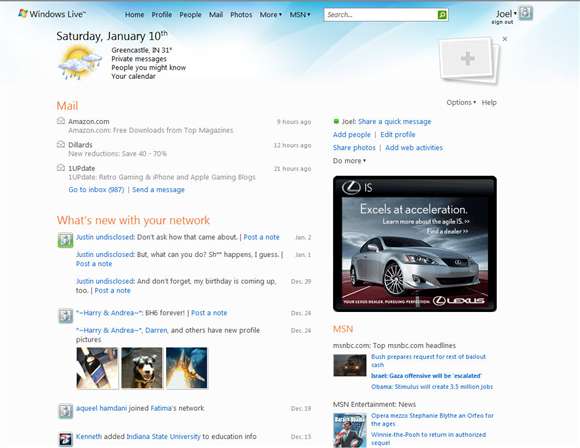Screen dimensions: 580x448
Task: Click Send a message link
Action: pos(158,189)
